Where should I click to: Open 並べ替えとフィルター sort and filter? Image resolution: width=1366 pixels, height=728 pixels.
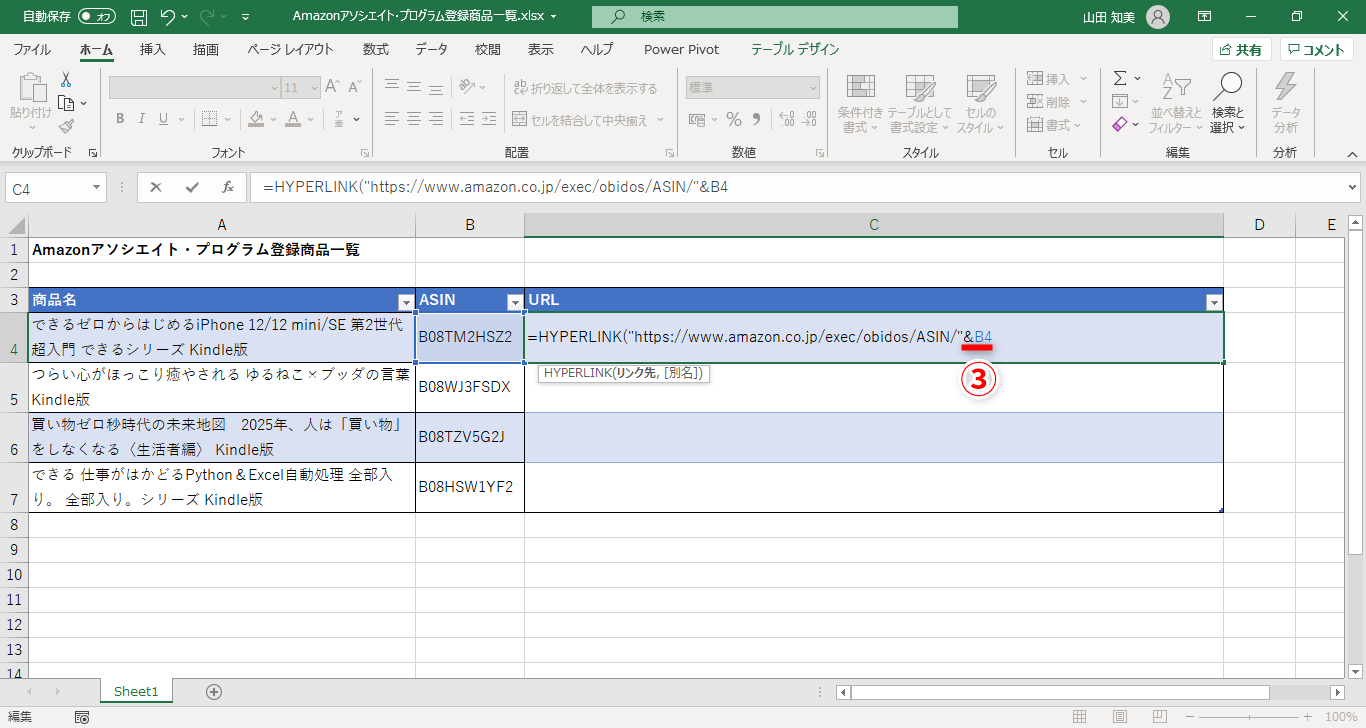[x=1175, y=104]
